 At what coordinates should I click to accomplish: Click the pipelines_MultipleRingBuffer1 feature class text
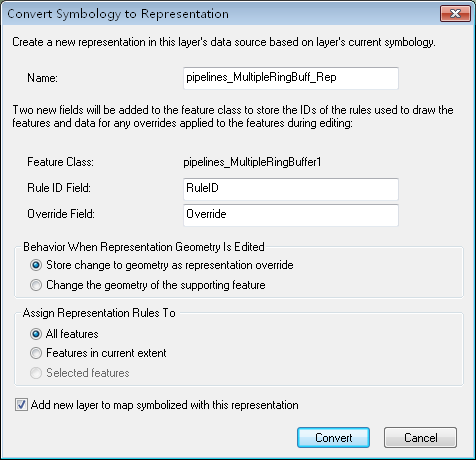[252, 162]
